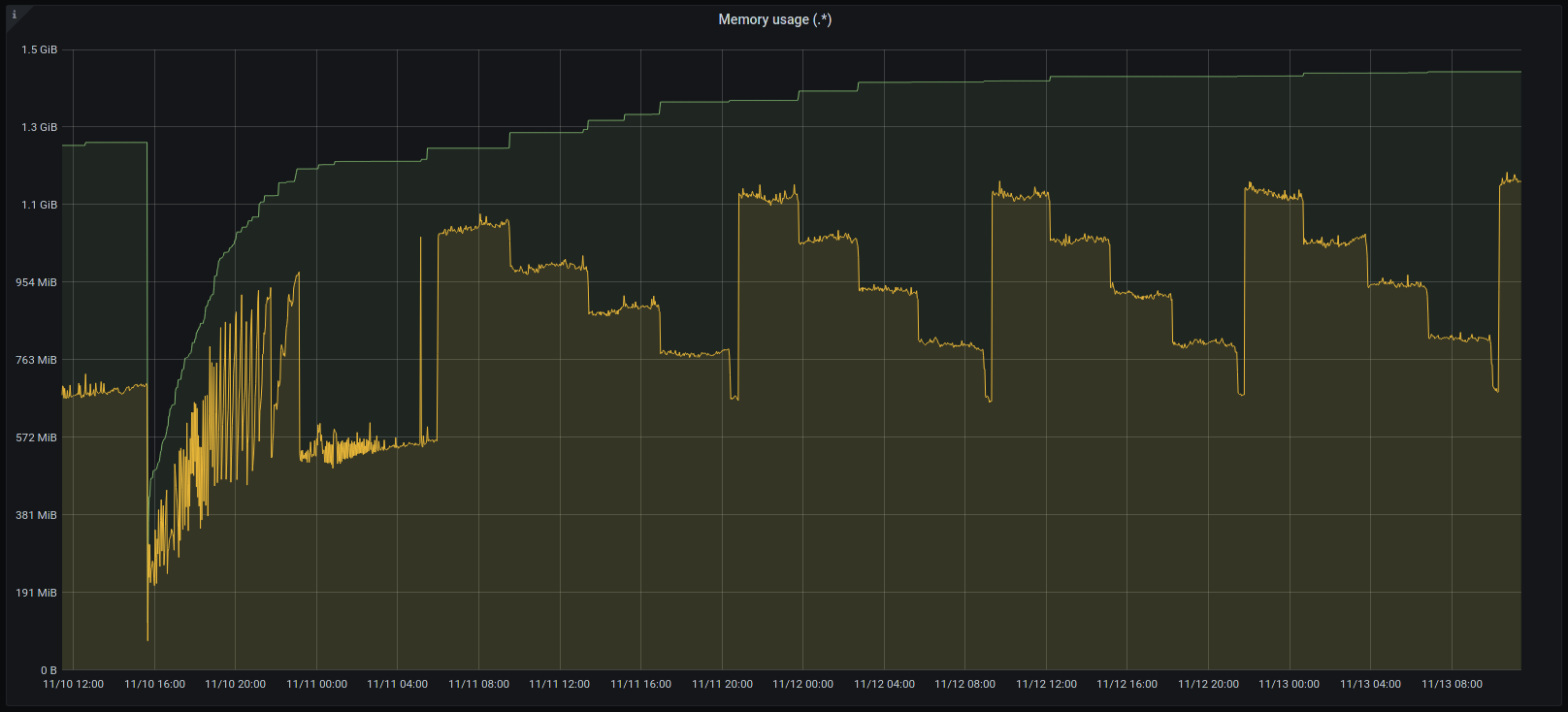
Task: Click the 0 B y-axis label
Action: pos(49,670)
